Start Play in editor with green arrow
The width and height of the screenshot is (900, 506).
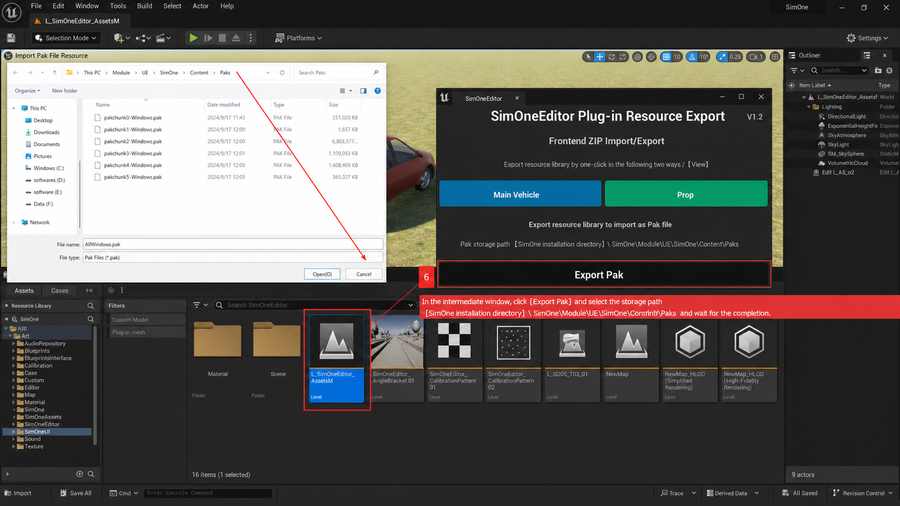coord(193,38)
